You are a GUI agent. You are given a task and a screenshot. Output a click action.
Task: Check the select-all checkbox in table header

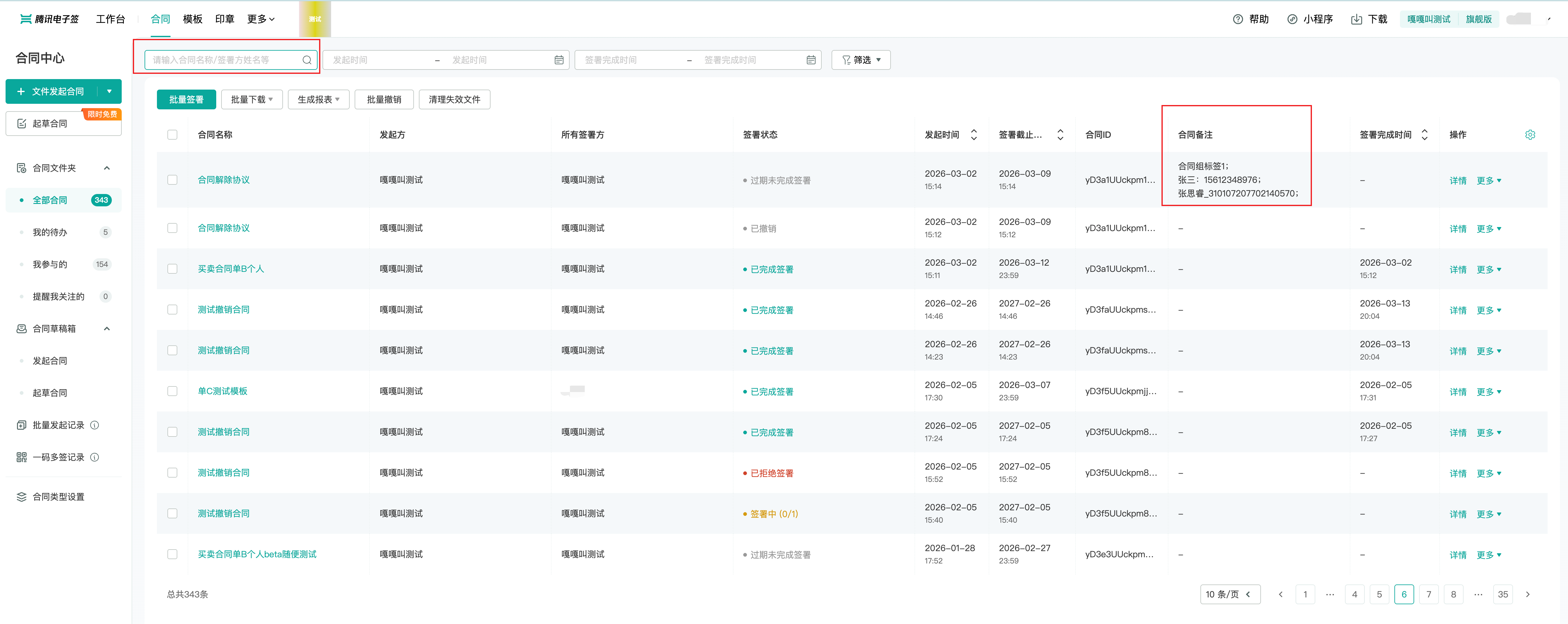[x=172, y=135]
